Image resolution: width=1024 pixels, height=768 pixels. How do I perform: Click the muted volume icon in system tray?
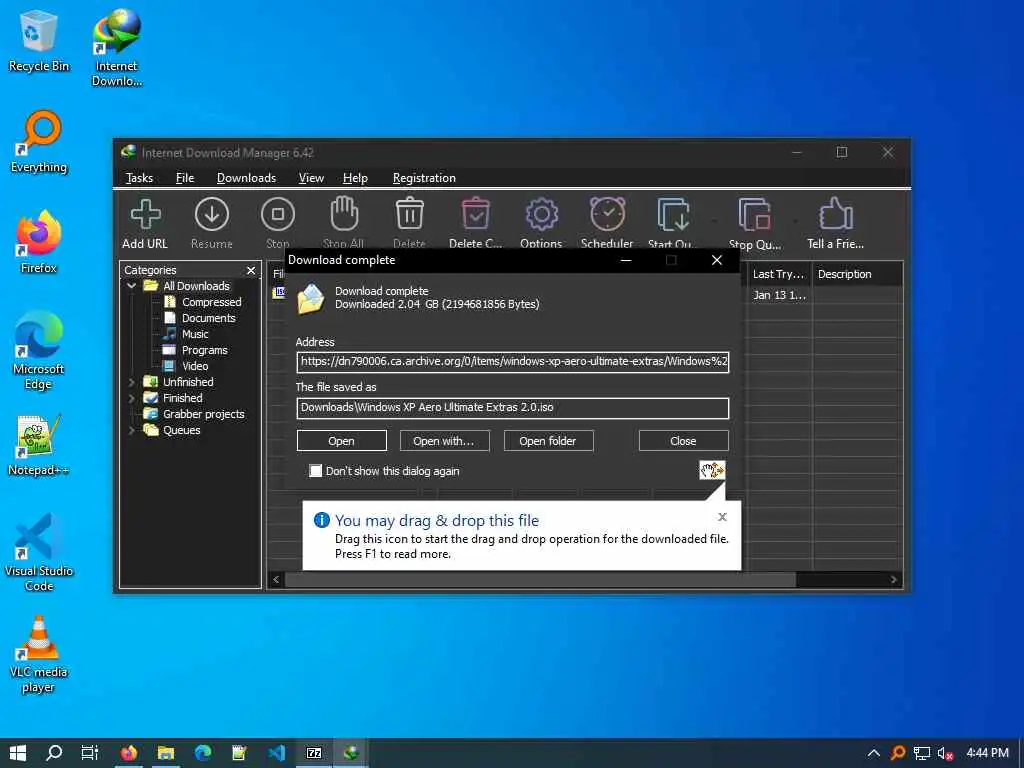pyautogui.click(x=944, y=754)
